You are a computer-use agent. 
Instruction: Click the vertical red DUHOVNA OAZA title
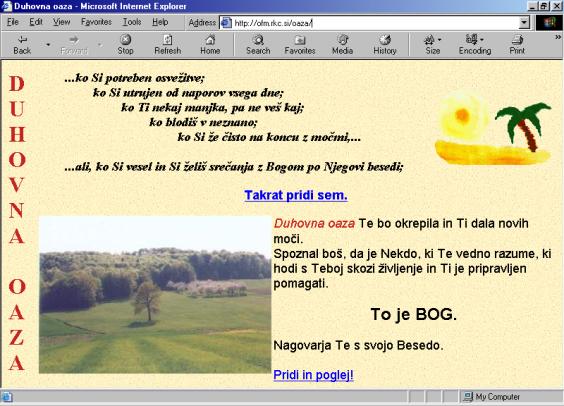(x=17, y=223)
